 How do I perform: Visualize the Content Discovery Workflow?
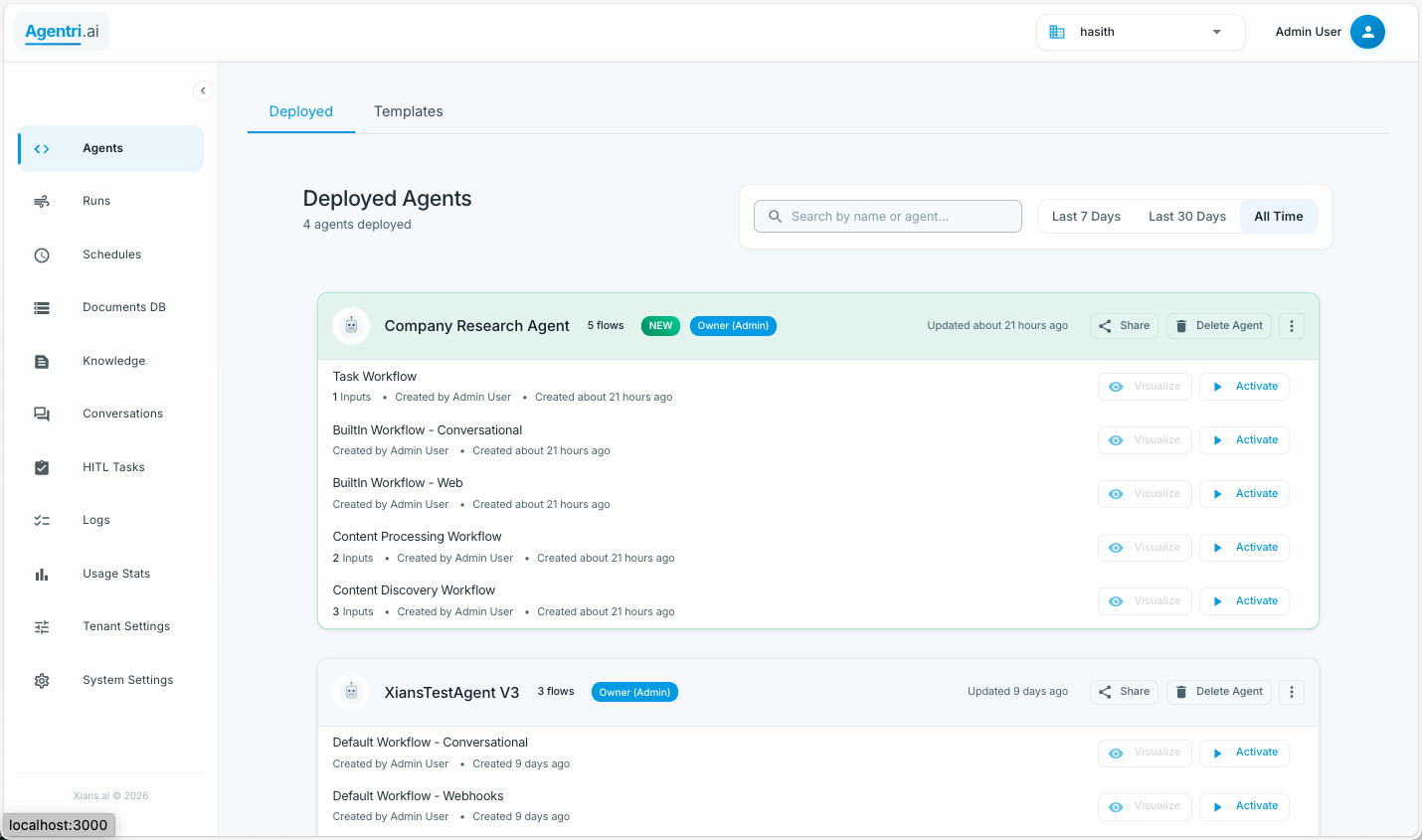[1145, 600]
